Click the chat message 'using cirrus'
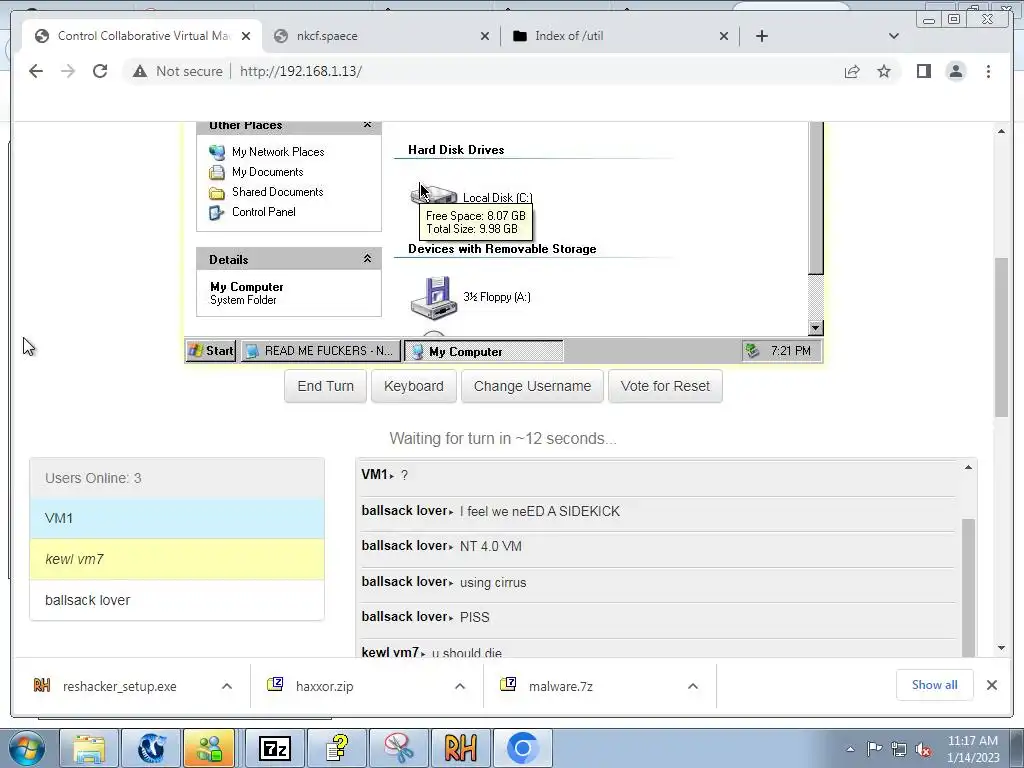 tap(493, 582)
